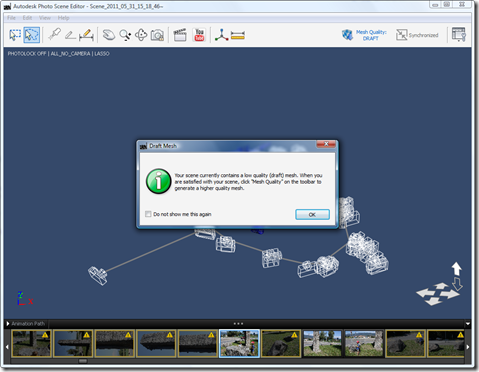Set the world coordinate axes tool
Viewport: 479px width, 372px height.
pyautogui.click(x=221, y=35)
